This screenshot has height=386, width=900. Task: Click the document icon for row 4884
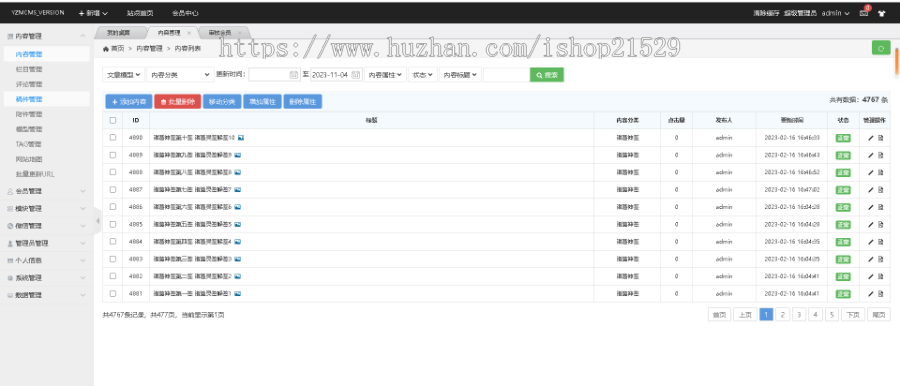(x=880, y=241)
